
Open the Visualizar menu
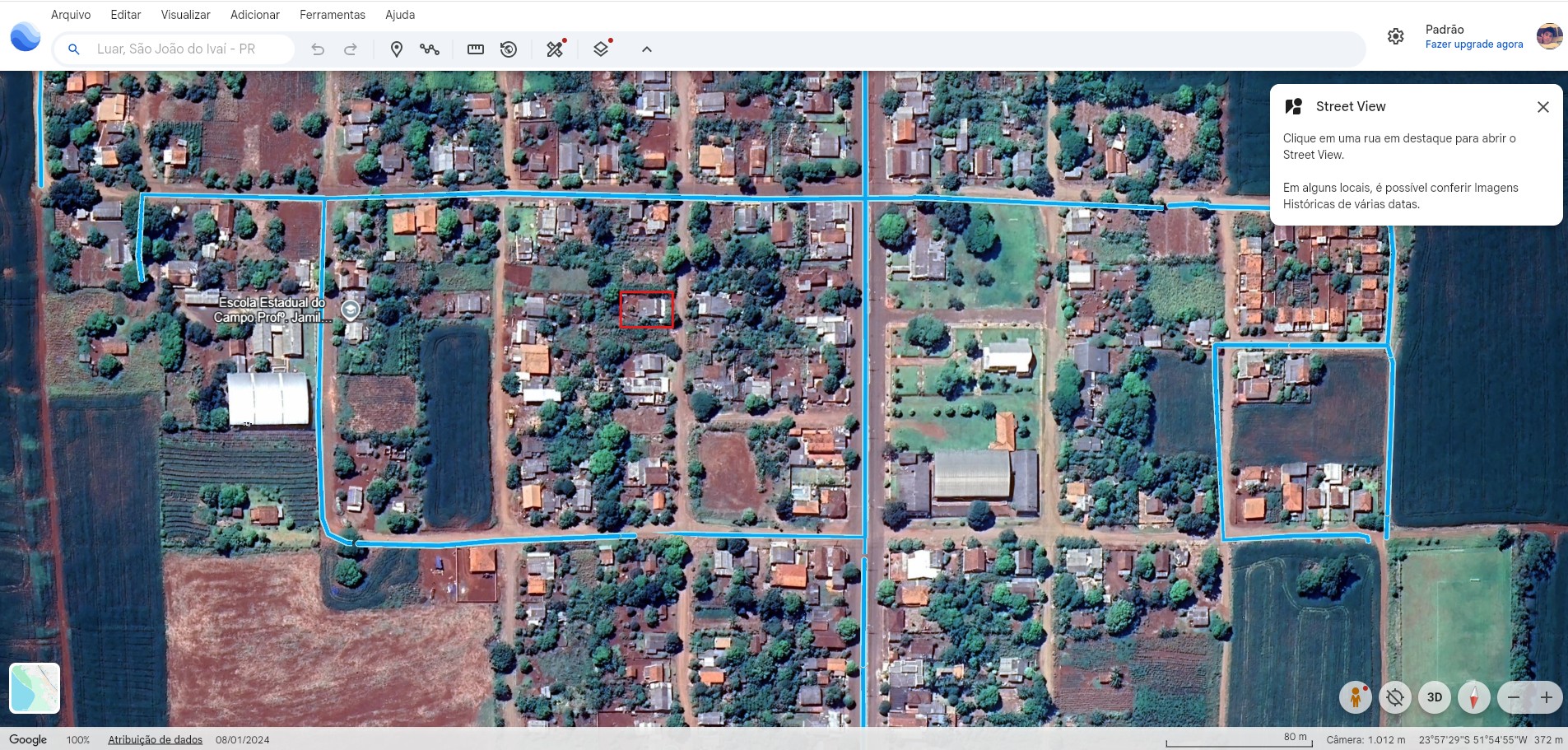(x=185, y=15)
